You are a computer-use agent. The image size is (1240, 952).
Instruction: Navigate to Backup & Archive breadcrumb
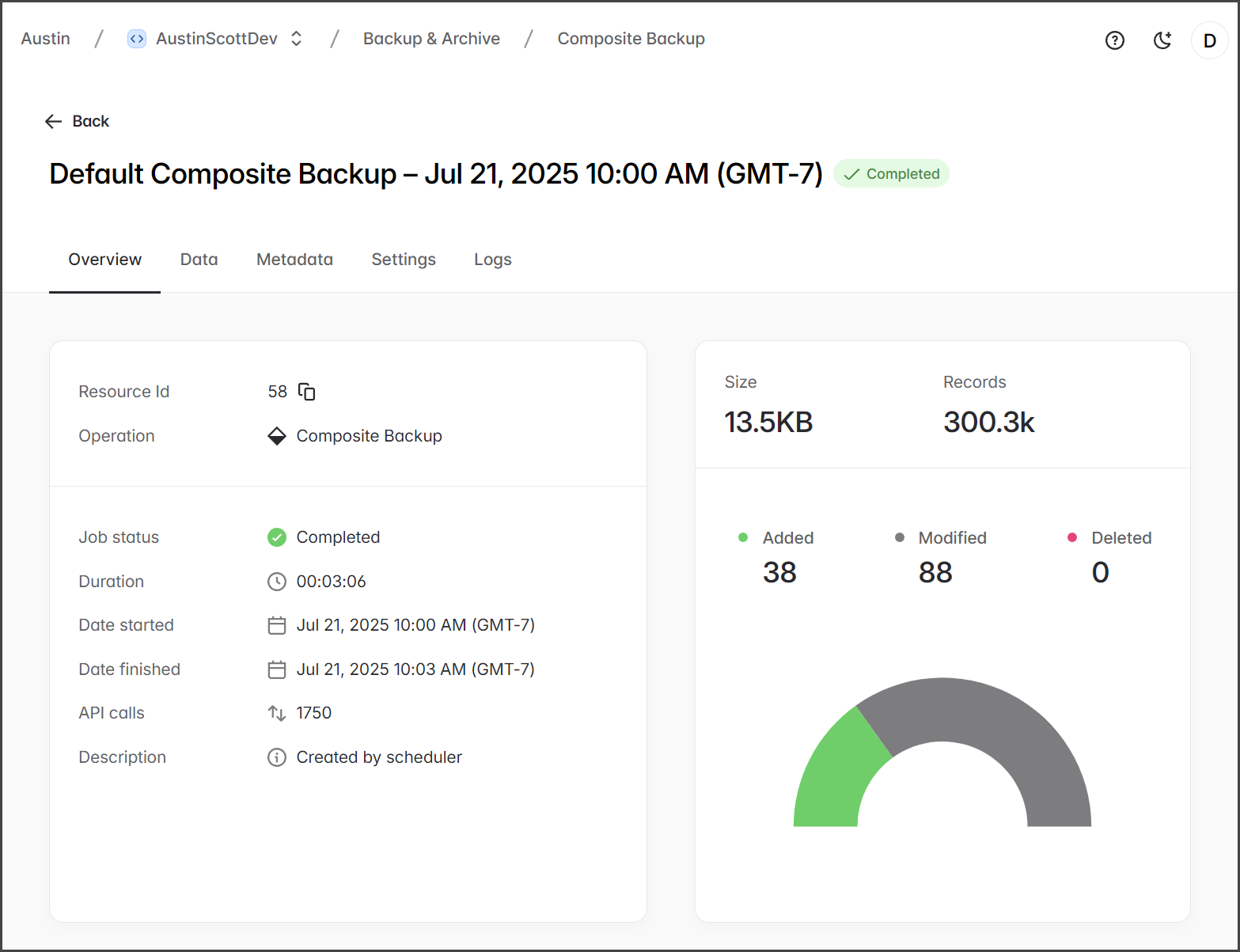click(x=431, y=39)
